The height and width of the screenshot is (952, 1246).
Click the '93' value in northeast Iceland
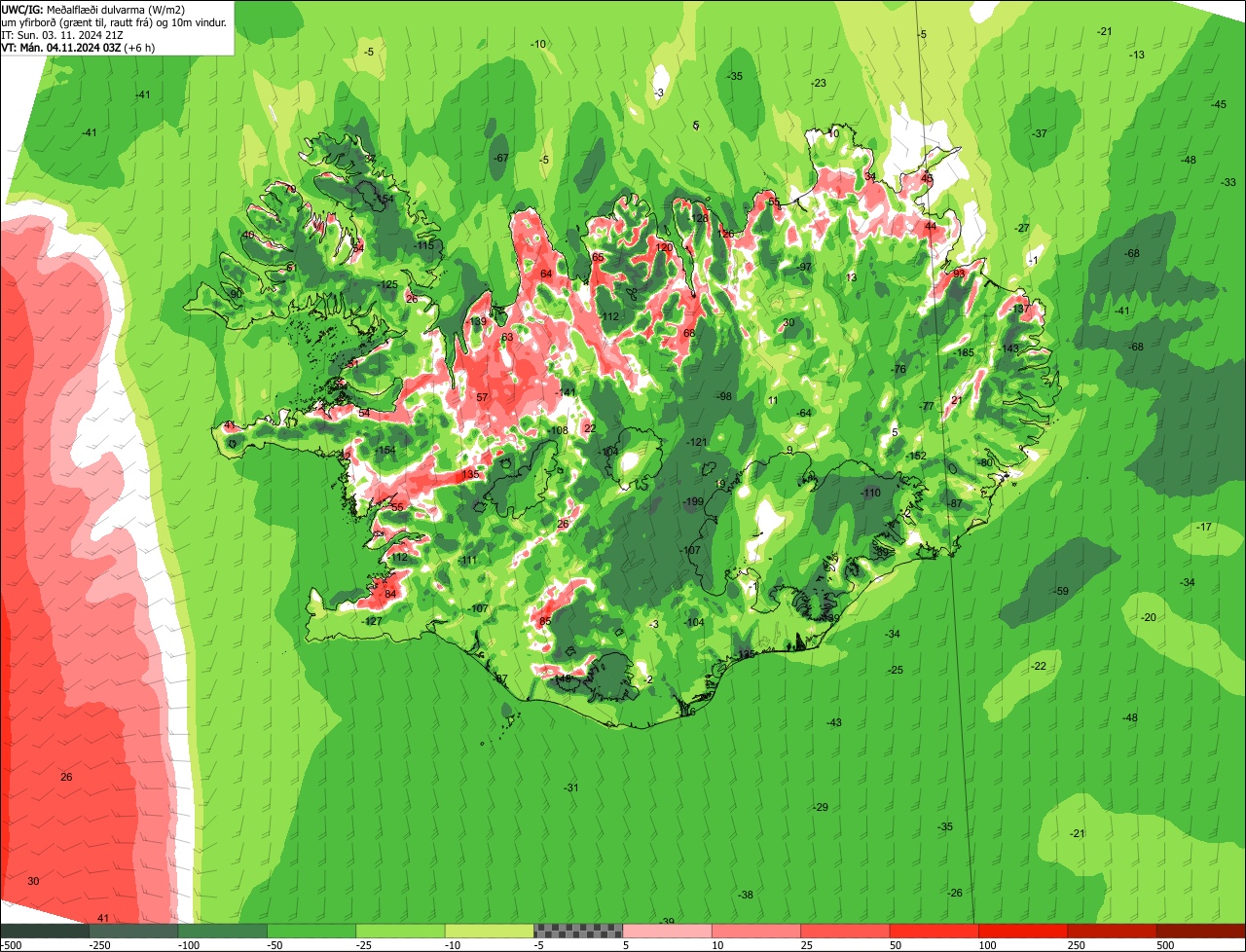959,274
